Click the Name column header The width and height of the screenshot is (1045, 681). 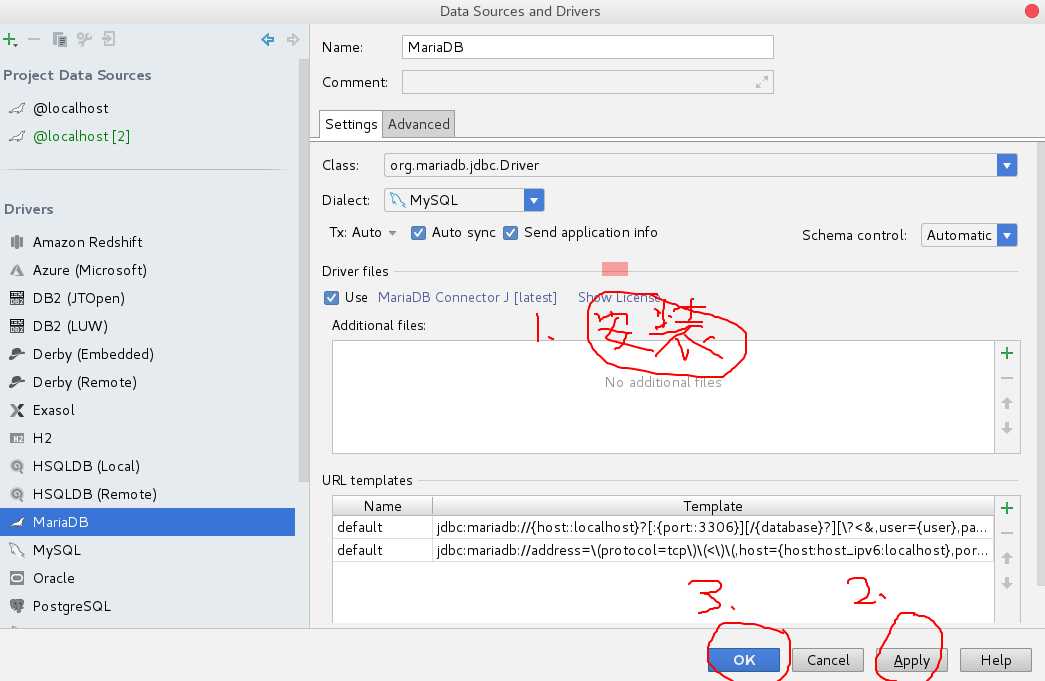pos(383,506)
